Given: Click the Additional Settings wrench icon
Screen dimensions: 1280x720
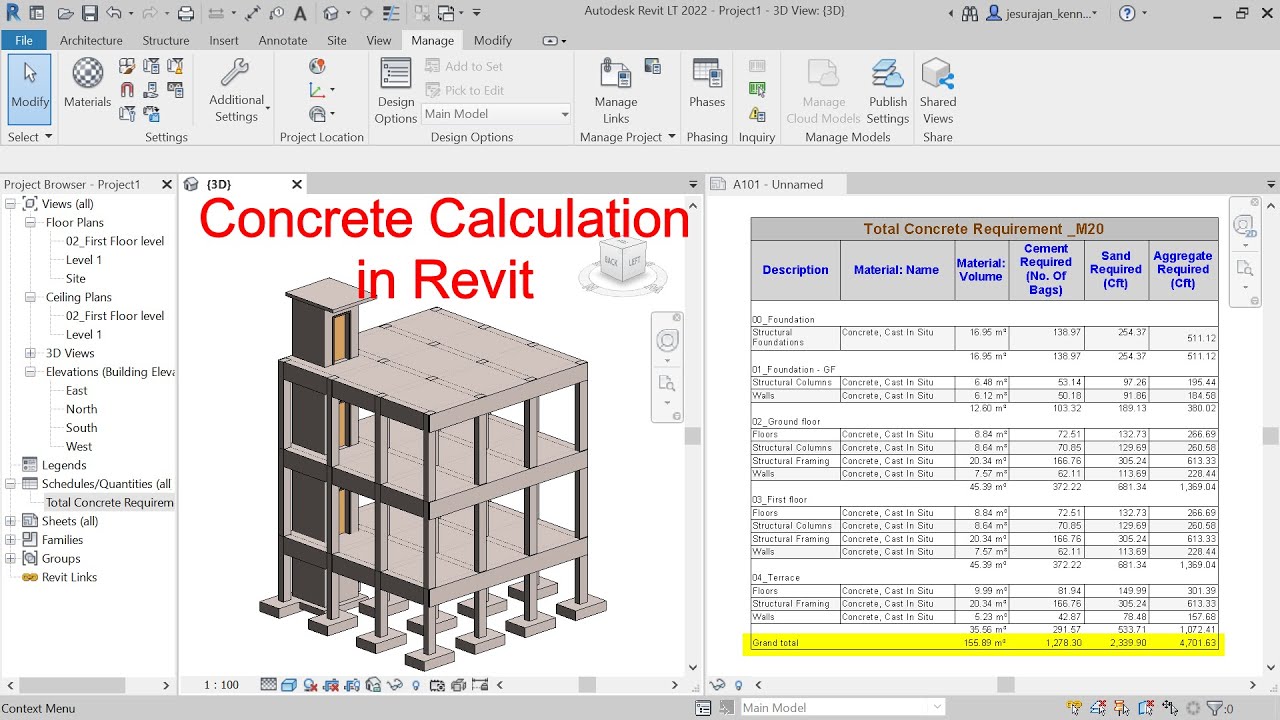Looking at the screenshot, I should click(235, 73).
